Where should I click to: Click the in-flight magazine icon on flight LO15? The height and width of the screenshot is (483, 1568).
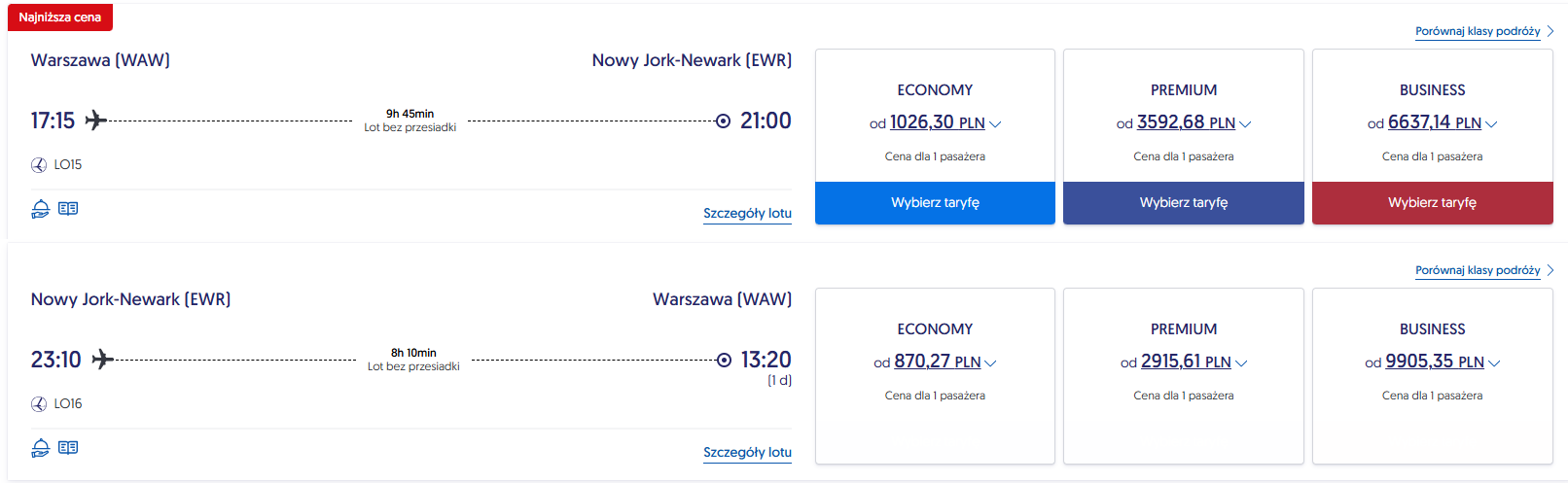pyautogui.click(x=68, y=208)
